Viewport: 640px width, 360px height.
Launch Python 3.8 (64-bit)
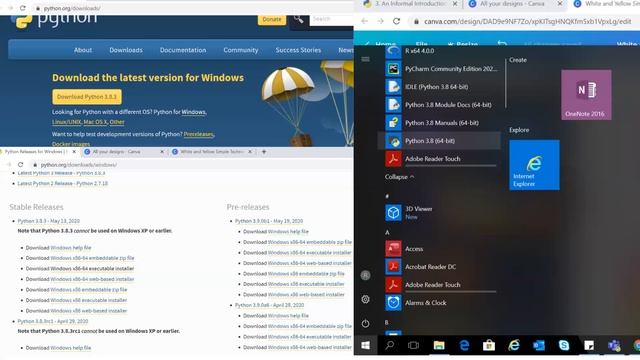point(439,141)
